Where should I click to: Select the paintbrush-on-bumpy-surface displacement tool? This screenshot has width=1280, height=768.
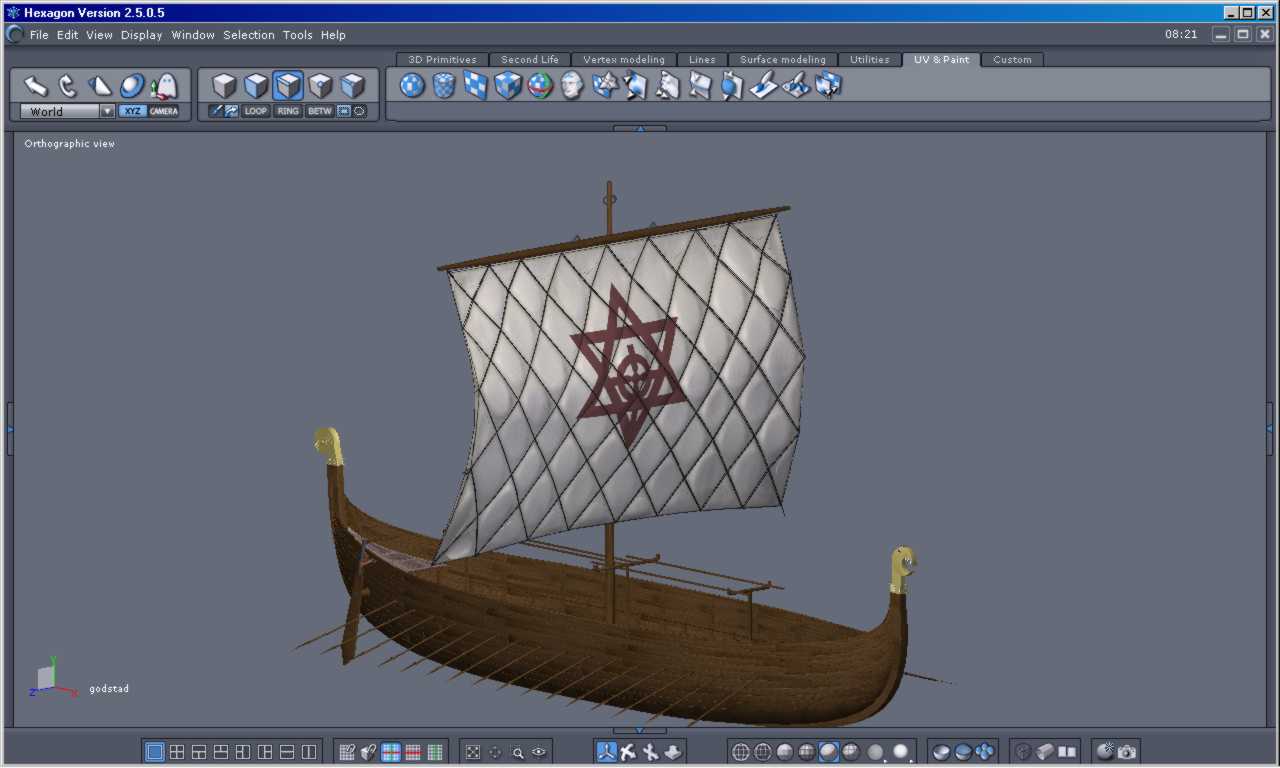(796, 86)
